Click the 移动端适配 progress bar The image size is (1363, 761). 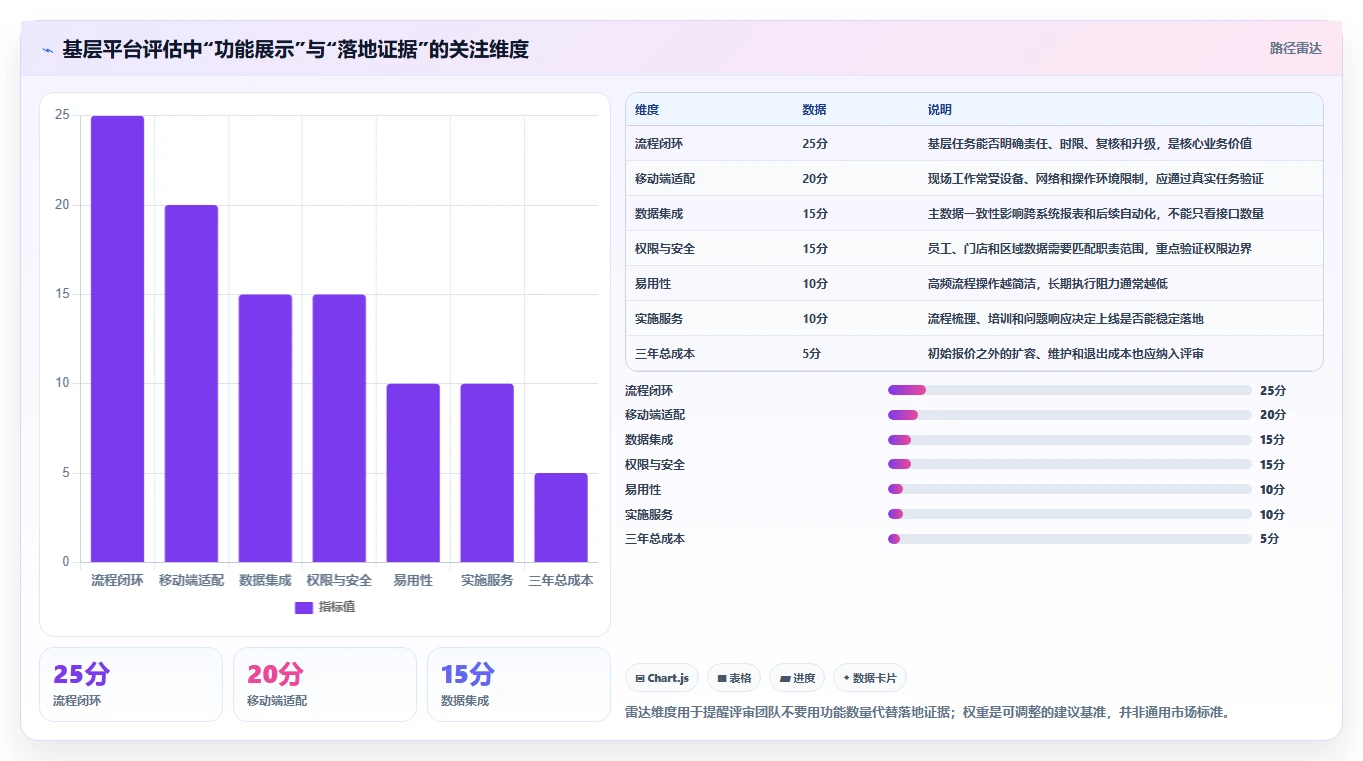1070,415
